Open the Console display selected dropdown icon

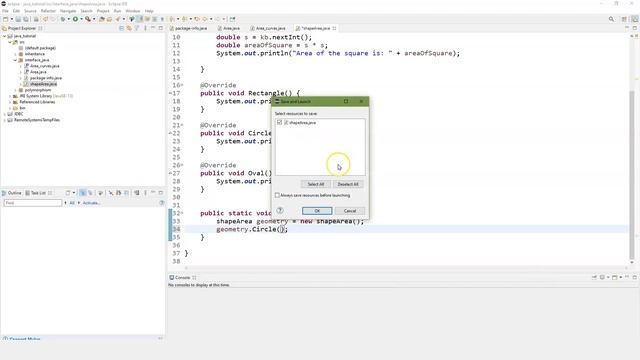(x=602, y=278)
